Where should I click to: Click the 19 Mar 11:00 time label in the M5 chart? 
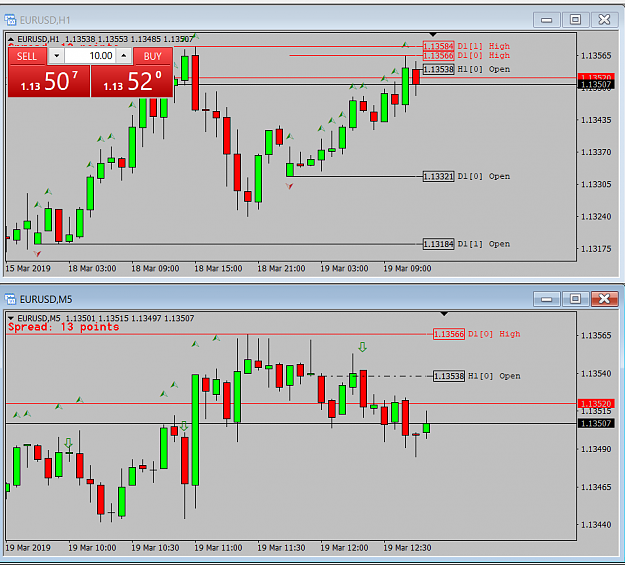pos(218,547)
